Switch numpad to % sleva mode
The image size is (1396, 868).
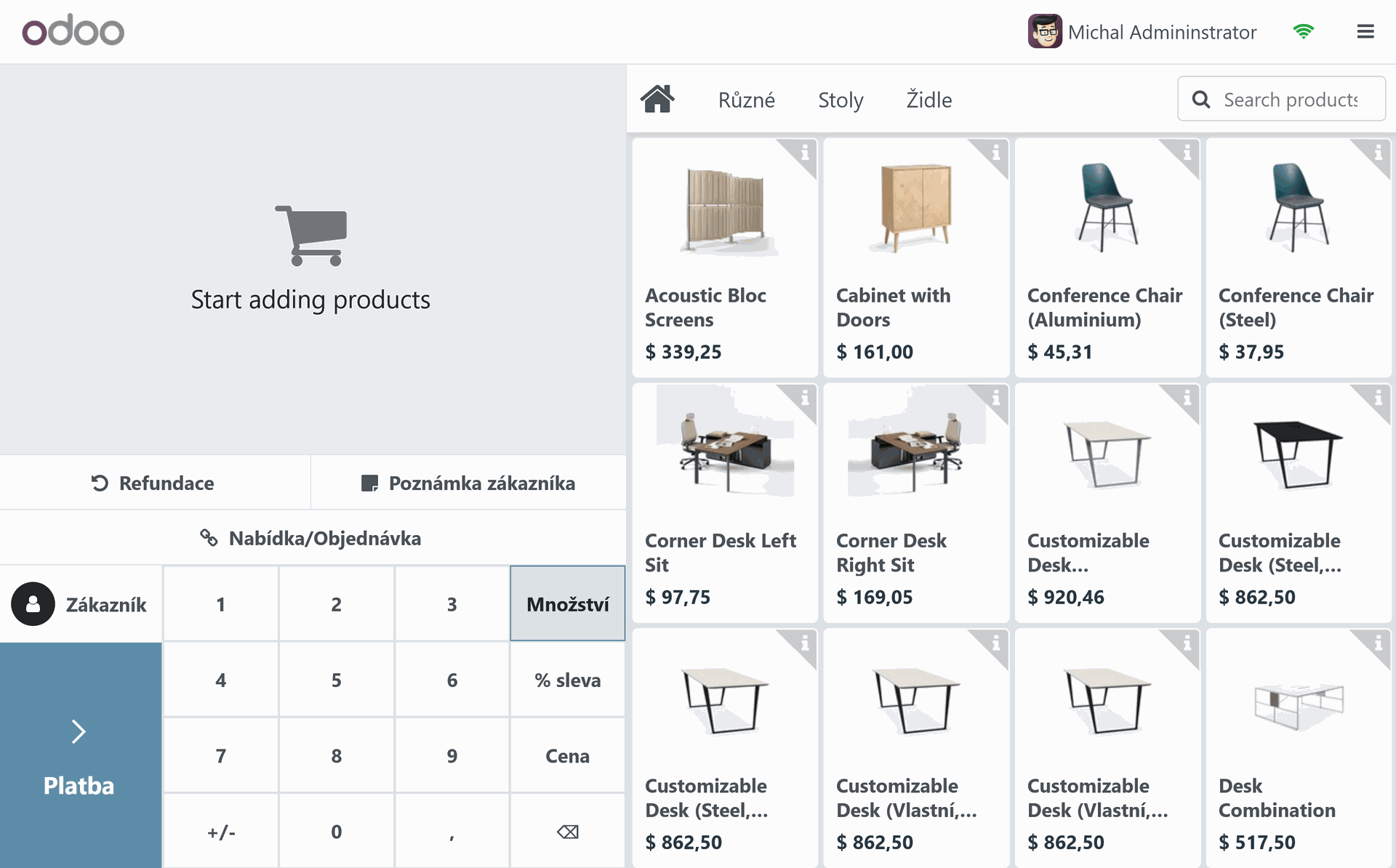tap(567, 680)
